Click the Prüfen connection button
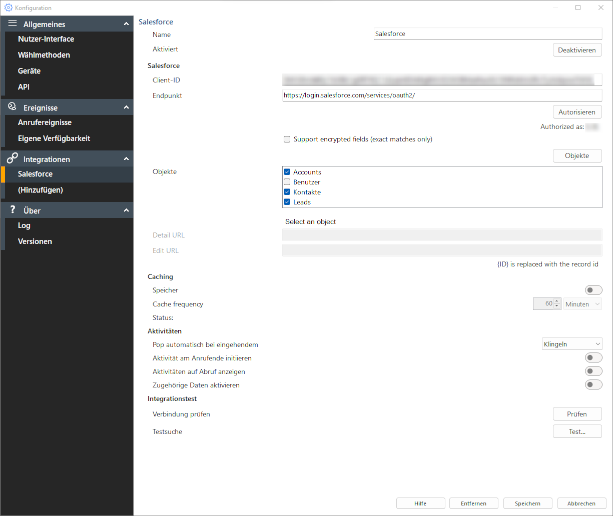 [x=577, y=414]
